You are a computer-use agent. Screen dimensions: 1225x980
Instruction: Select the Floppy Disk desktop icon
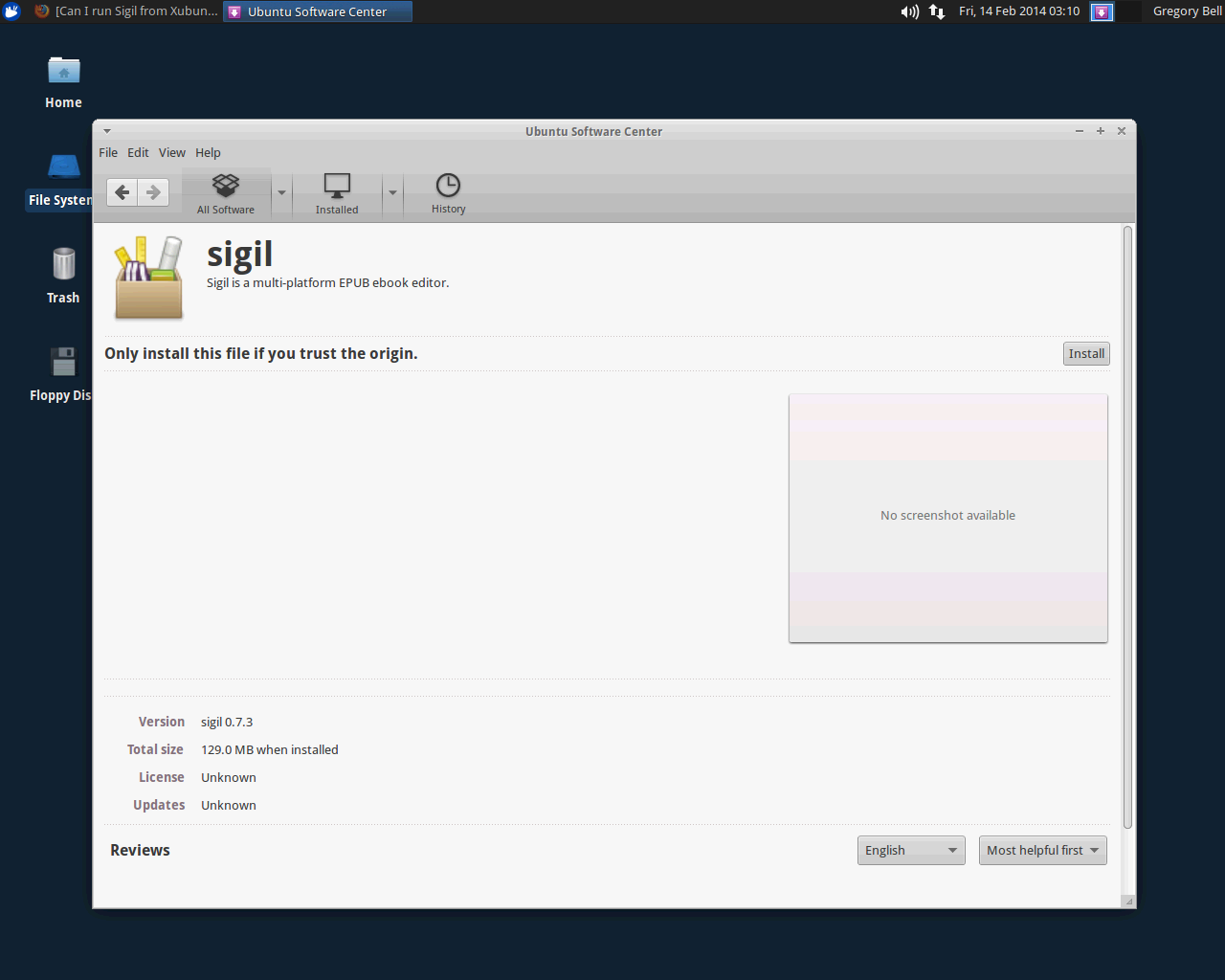[x=60, y=375]
